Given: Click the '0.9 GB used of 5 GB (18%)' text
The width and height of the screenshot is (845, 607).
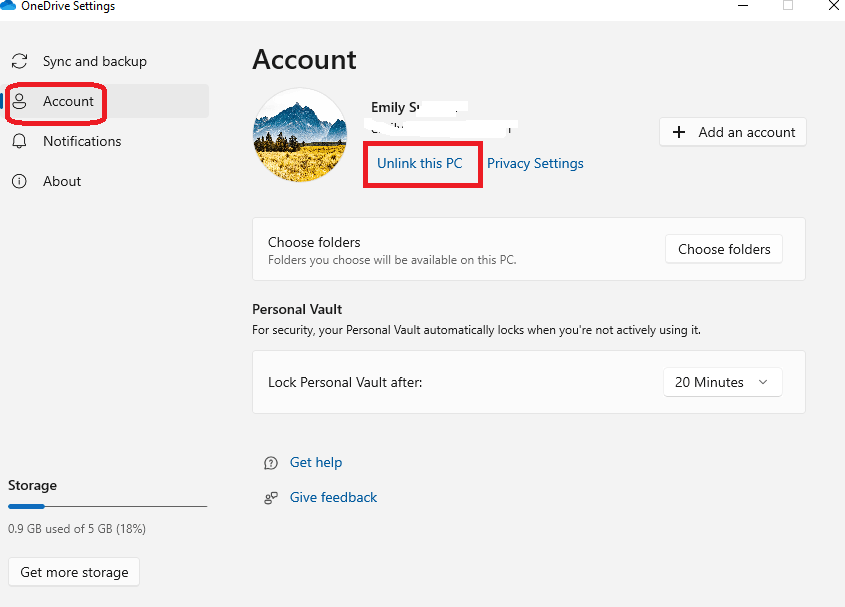Looking at the screenshot, I should pyautogui.click(x=77, y=529).
